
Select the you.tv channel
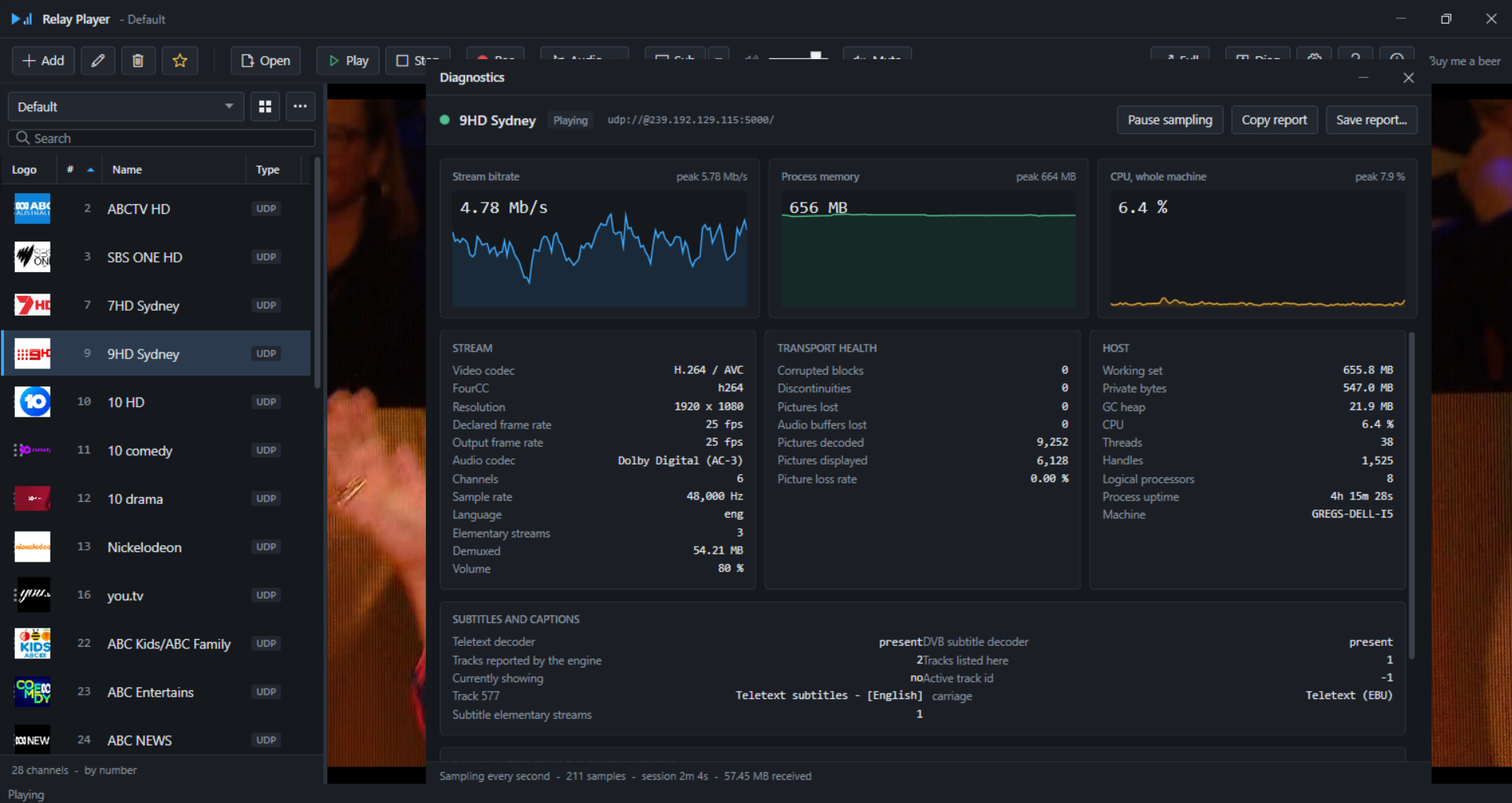pyautogui.click(x=158, y=596)
